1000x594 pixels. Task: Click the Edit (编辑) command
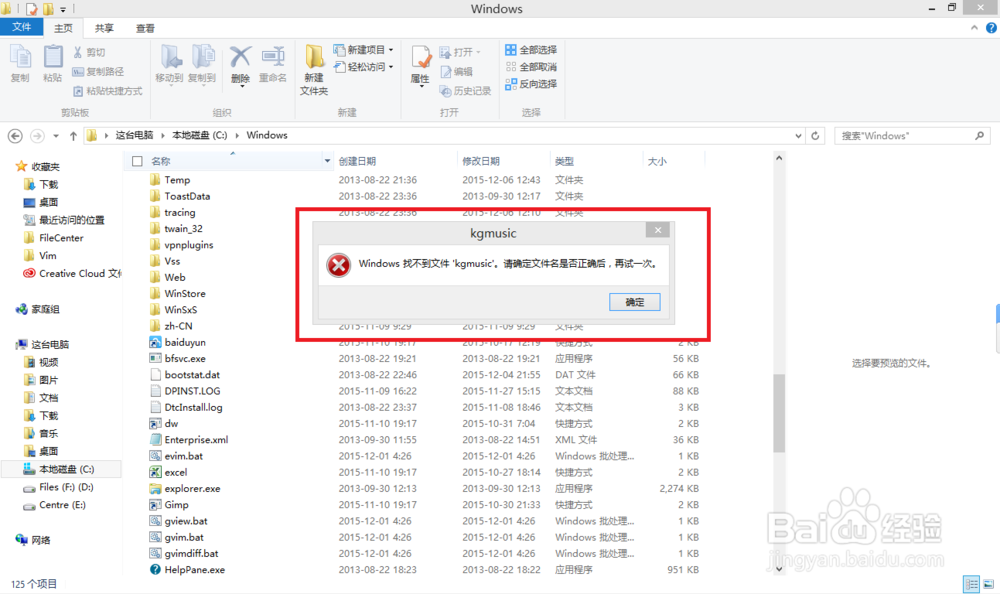[x=457, y=71]
